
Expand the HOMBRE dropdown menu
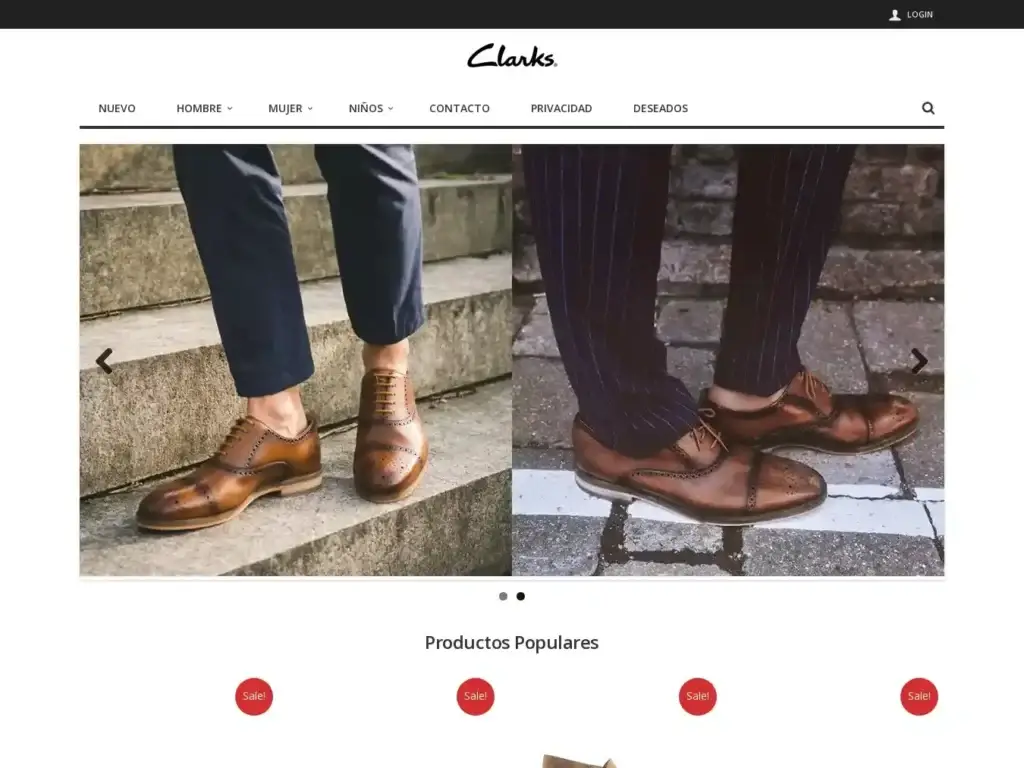pos(204,108)
